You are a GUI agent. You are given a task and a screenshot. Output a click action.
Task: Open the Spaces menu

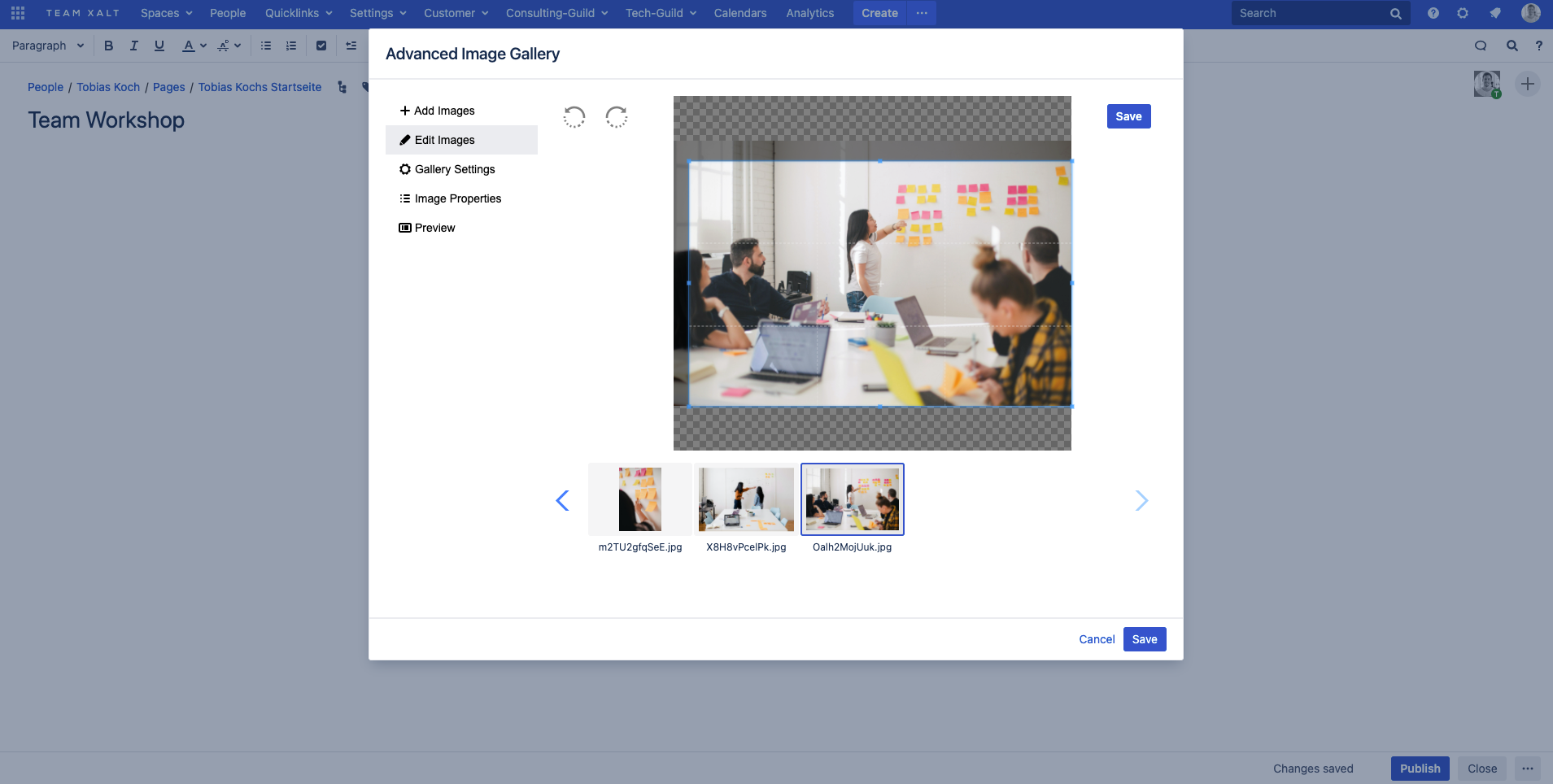(167, 13)
